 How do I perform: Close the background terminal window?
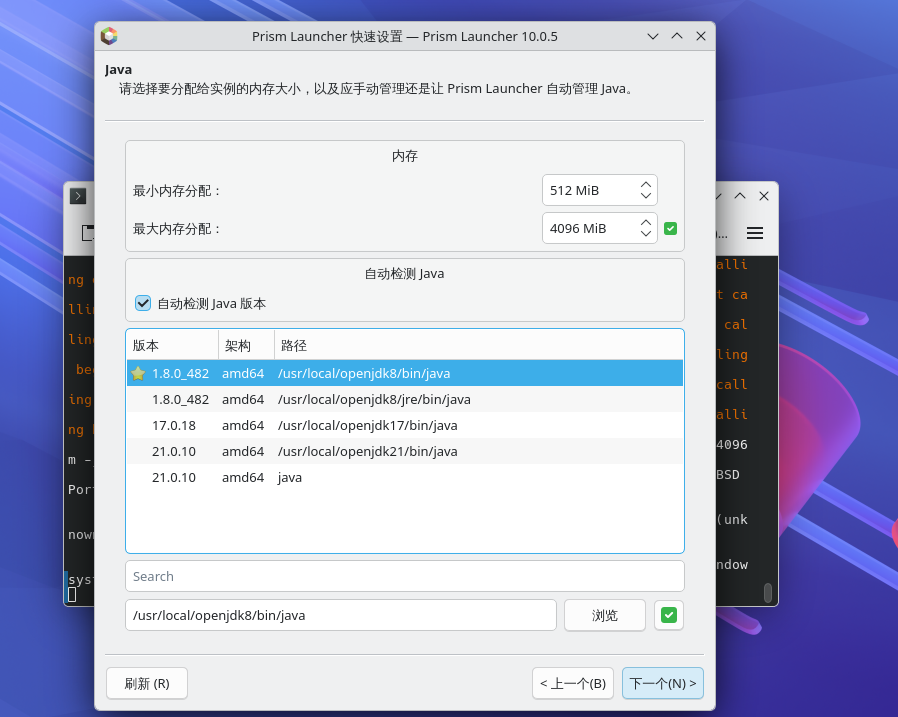click(x=764, y=196)
